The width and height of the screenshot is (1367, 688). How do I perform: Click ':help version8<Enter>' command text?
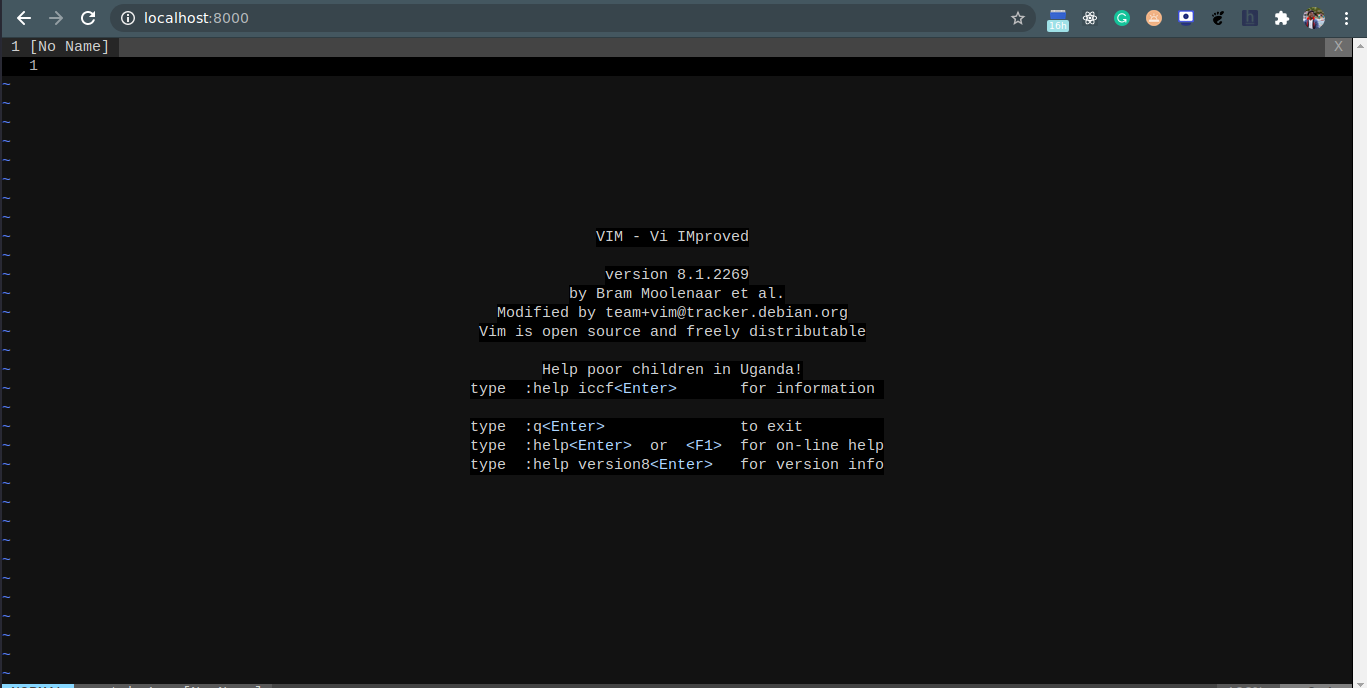coord(618,465)
